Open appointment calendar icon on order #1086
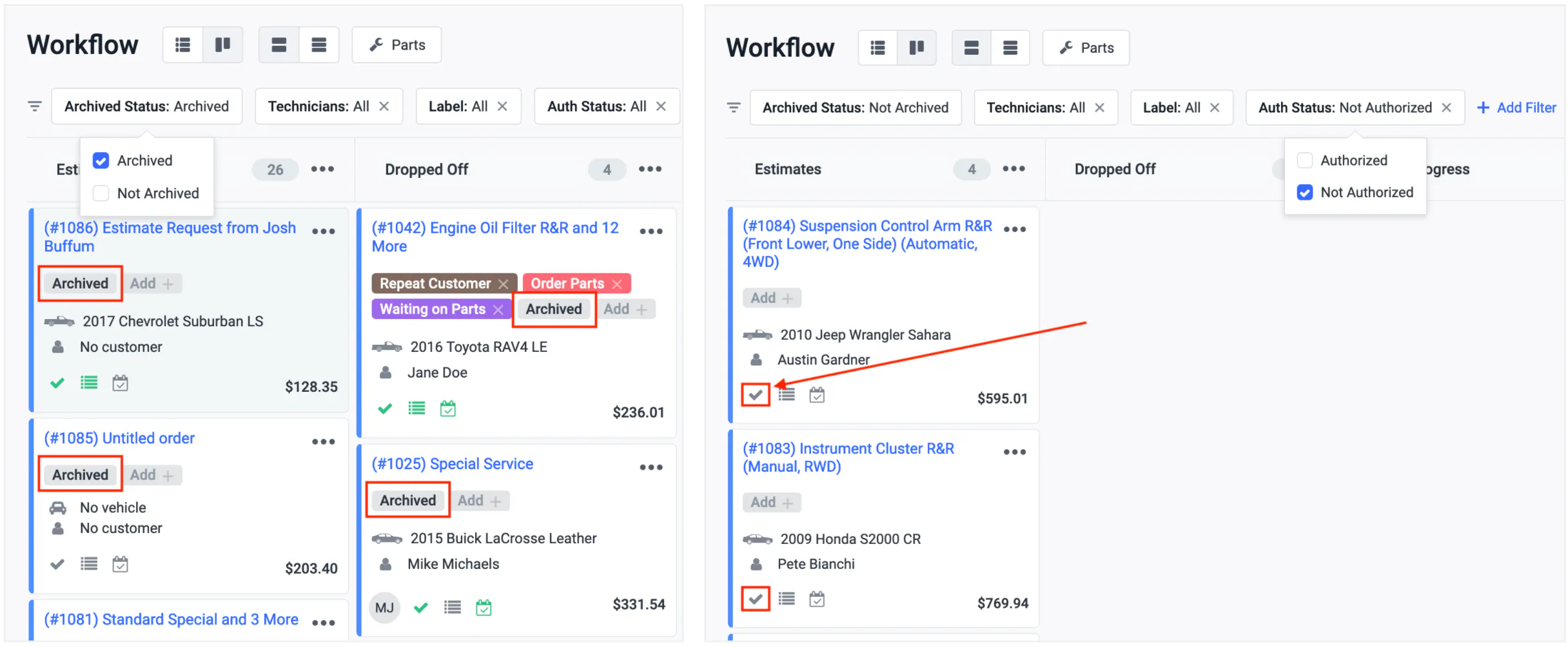1568x647 pixels. 121,383
